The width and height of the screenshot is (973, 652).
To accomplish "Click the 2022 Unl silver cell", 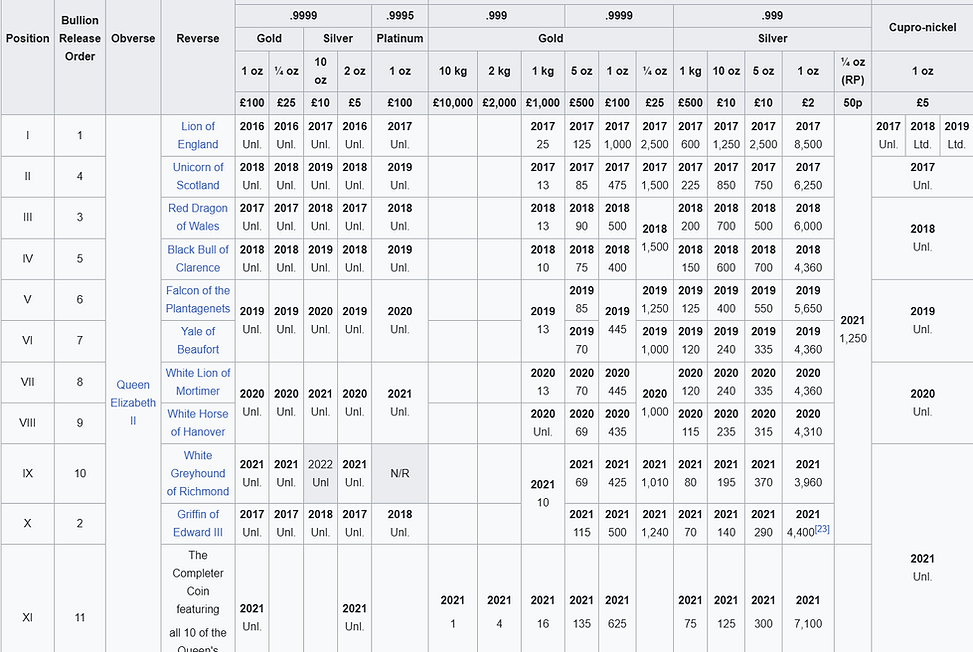I will tap(320, 473).
